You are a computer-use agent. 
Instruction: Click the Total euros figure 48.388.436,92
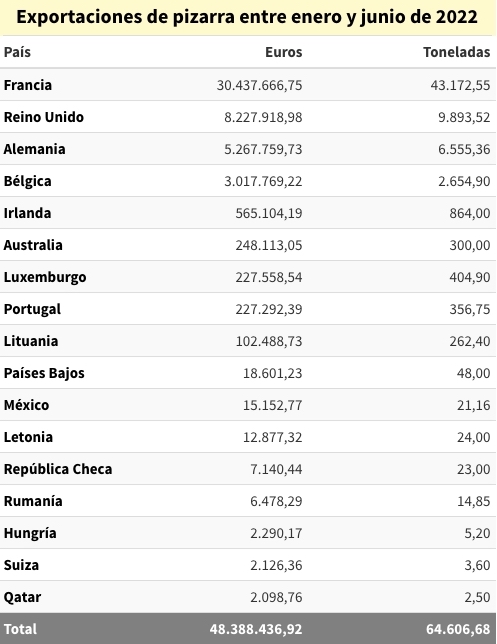pos(255,629)
